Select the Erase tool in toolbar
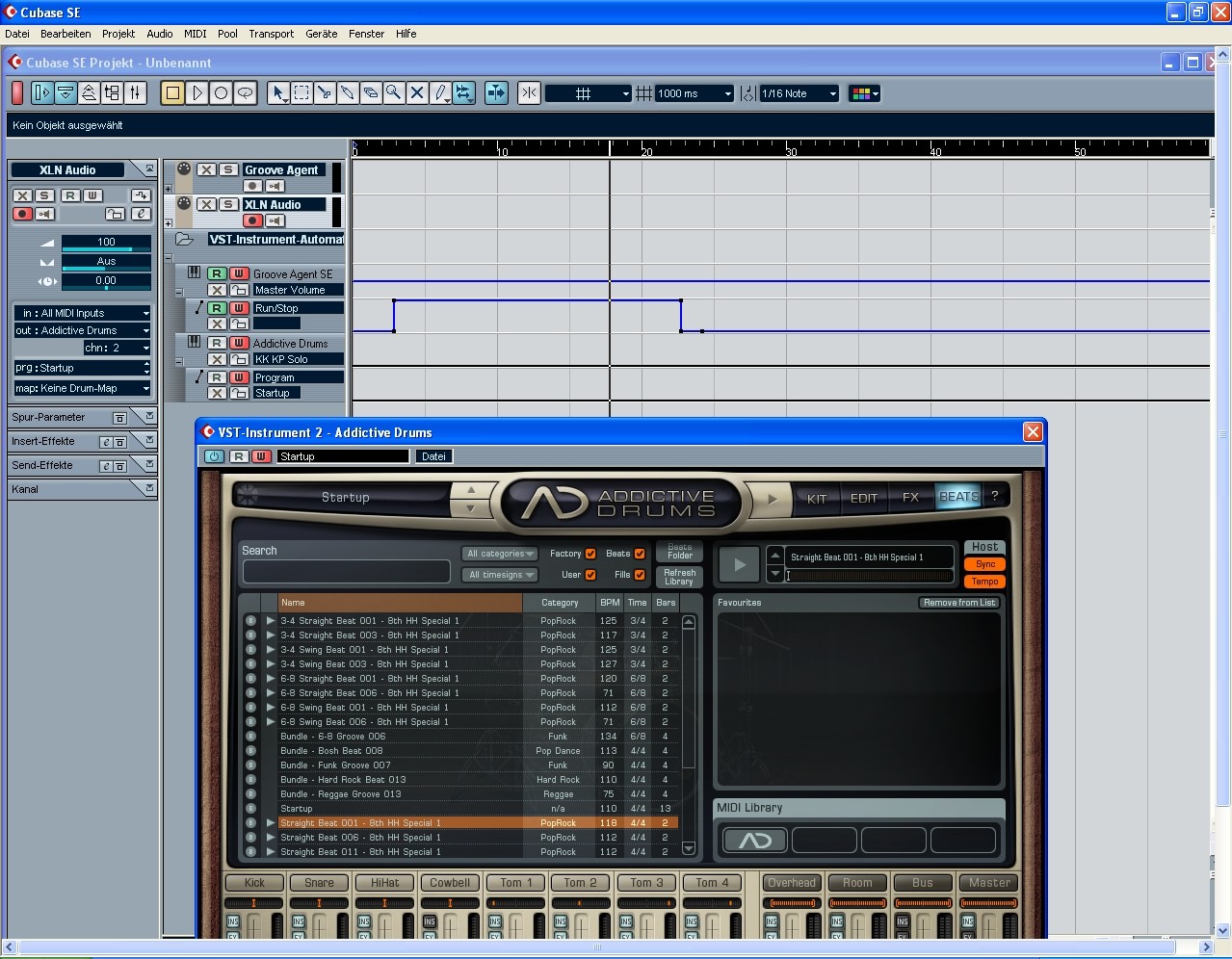Screen dimensions: 1232x959 [x=371, y=93]
